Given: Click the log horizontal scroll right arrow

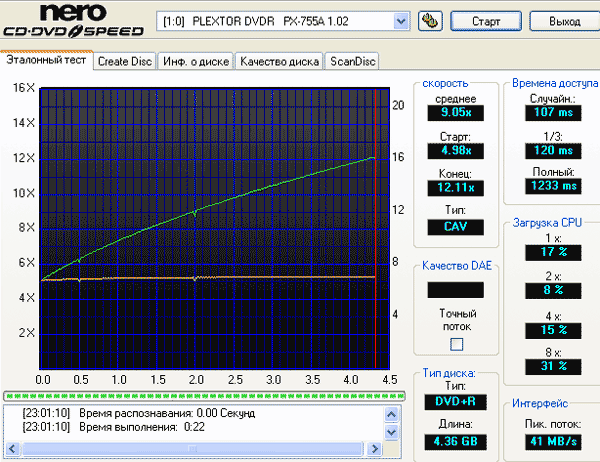Looking at the screenshot, I should coord(375,449).
